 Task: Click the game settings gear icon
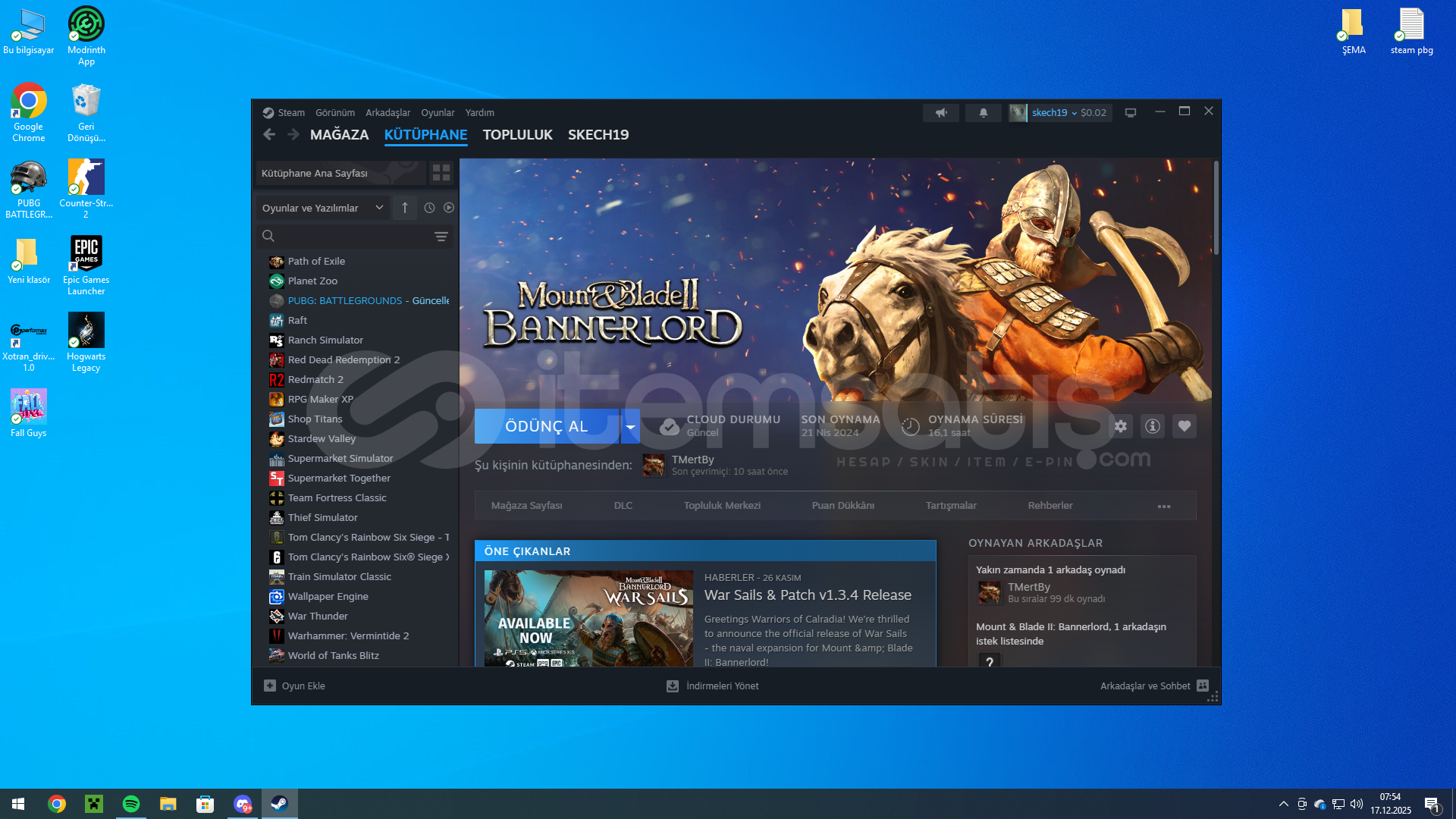click(x=1121, y=426)
